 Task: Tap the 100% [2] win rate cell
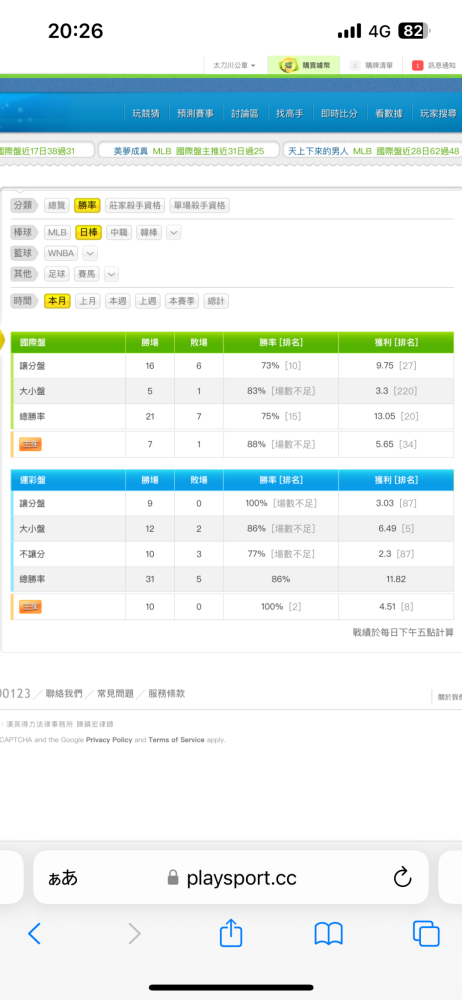(281, 607)
